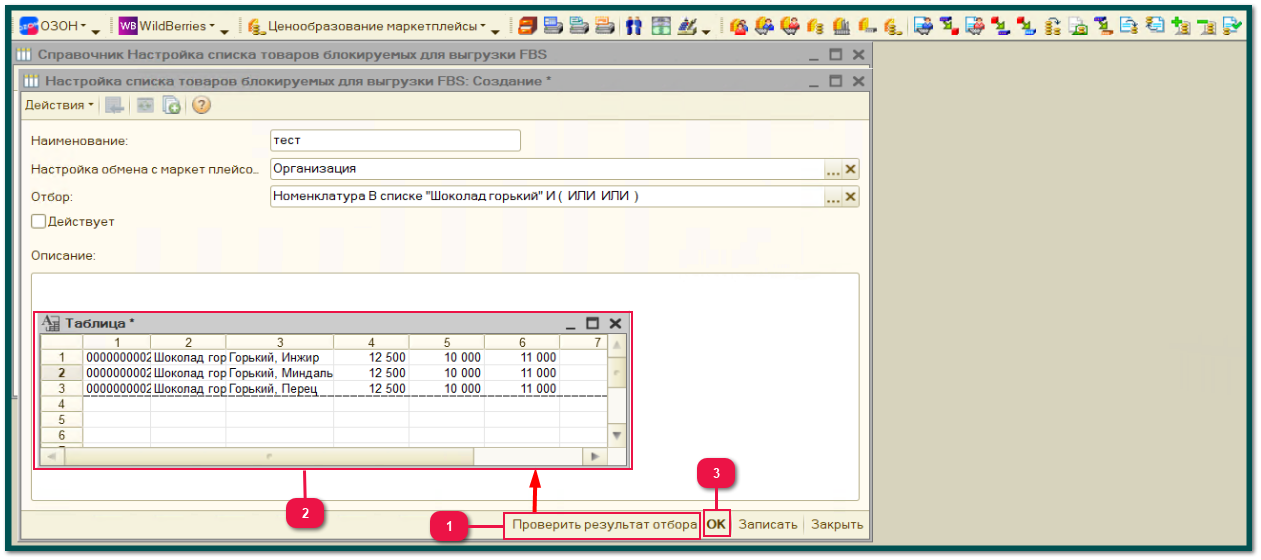This screenshot has width=1261, height=560.
Task: Click the document over green coins icon
Action: click(x=1076, y=26)
